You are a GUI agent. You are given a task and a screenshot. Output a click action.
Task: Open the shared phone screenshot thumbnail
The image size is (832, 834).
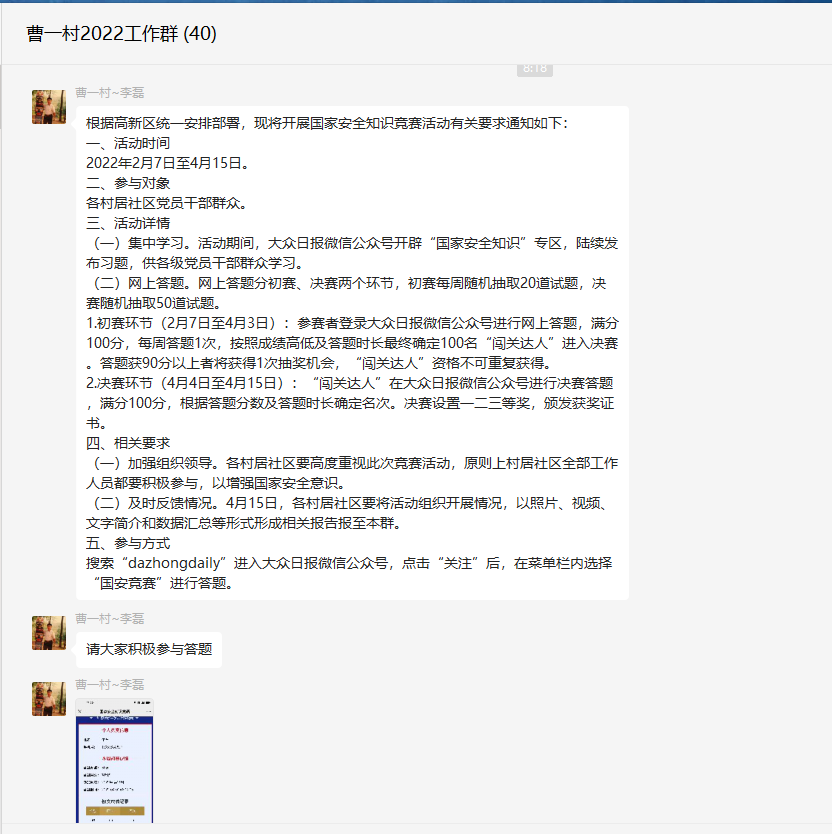114,761
